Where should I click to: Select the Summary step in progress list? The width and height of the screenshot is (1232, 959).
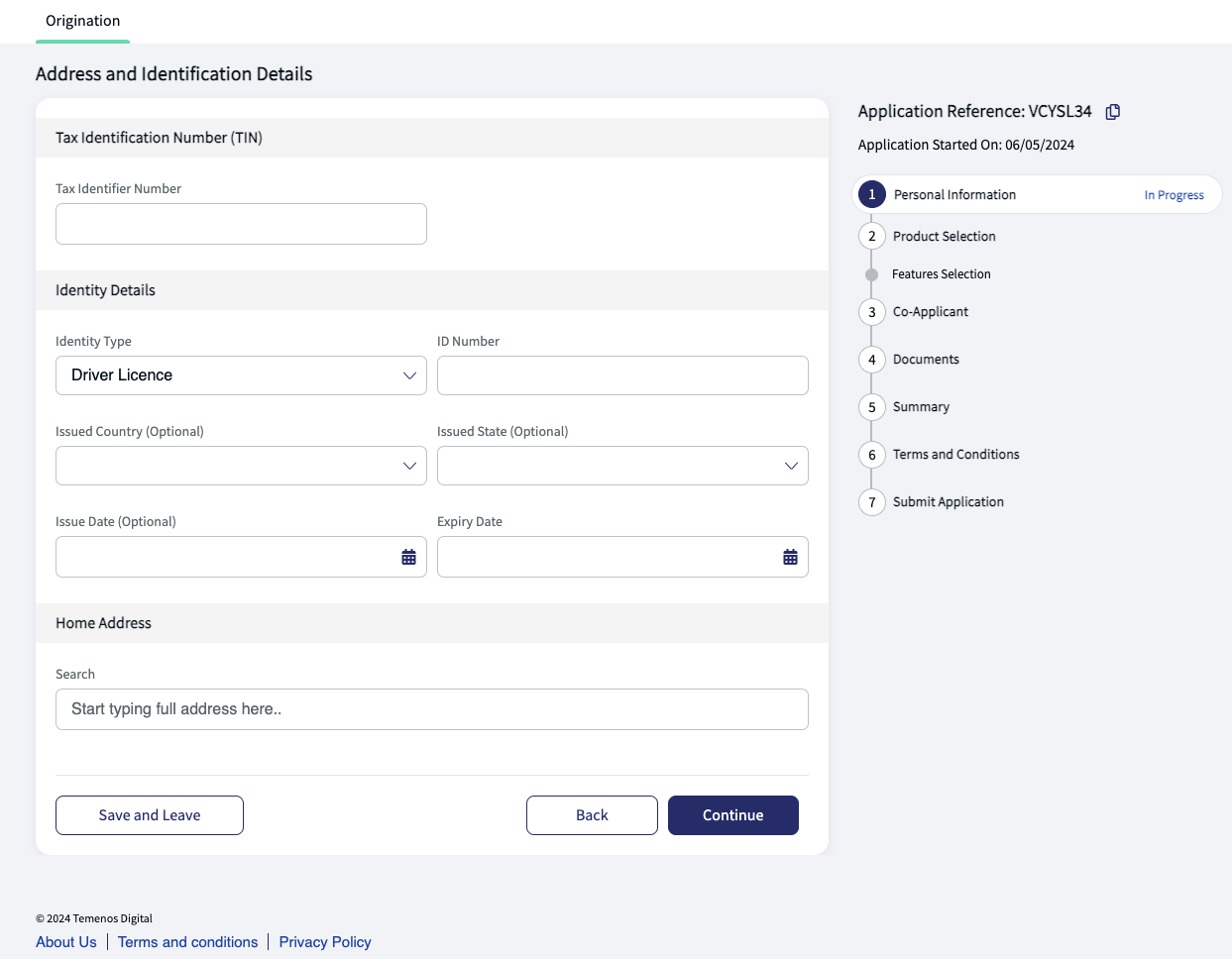(x=921, y=407)
